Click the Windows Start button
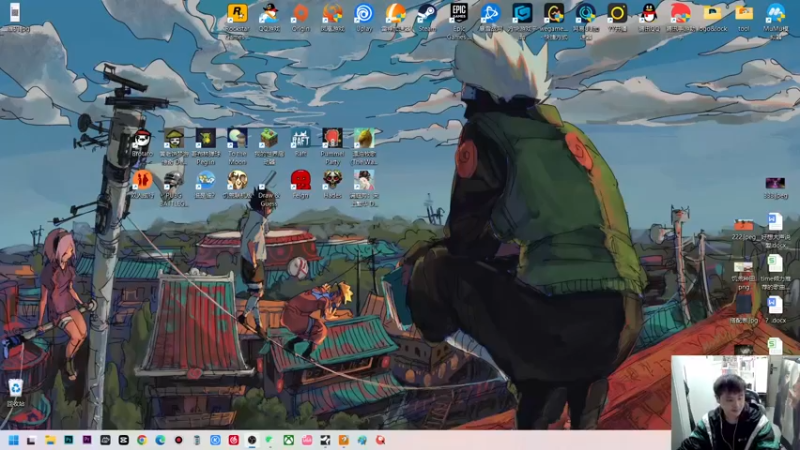The width and height of the screenshot is (800, 450). click(14, 440)
